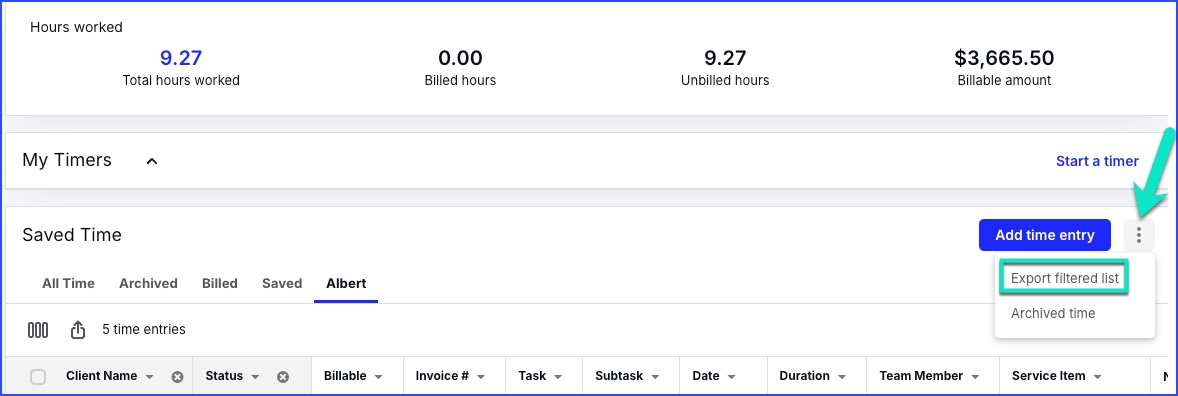
Task: Open column chooser icon beside export
Action: point(38,330)
